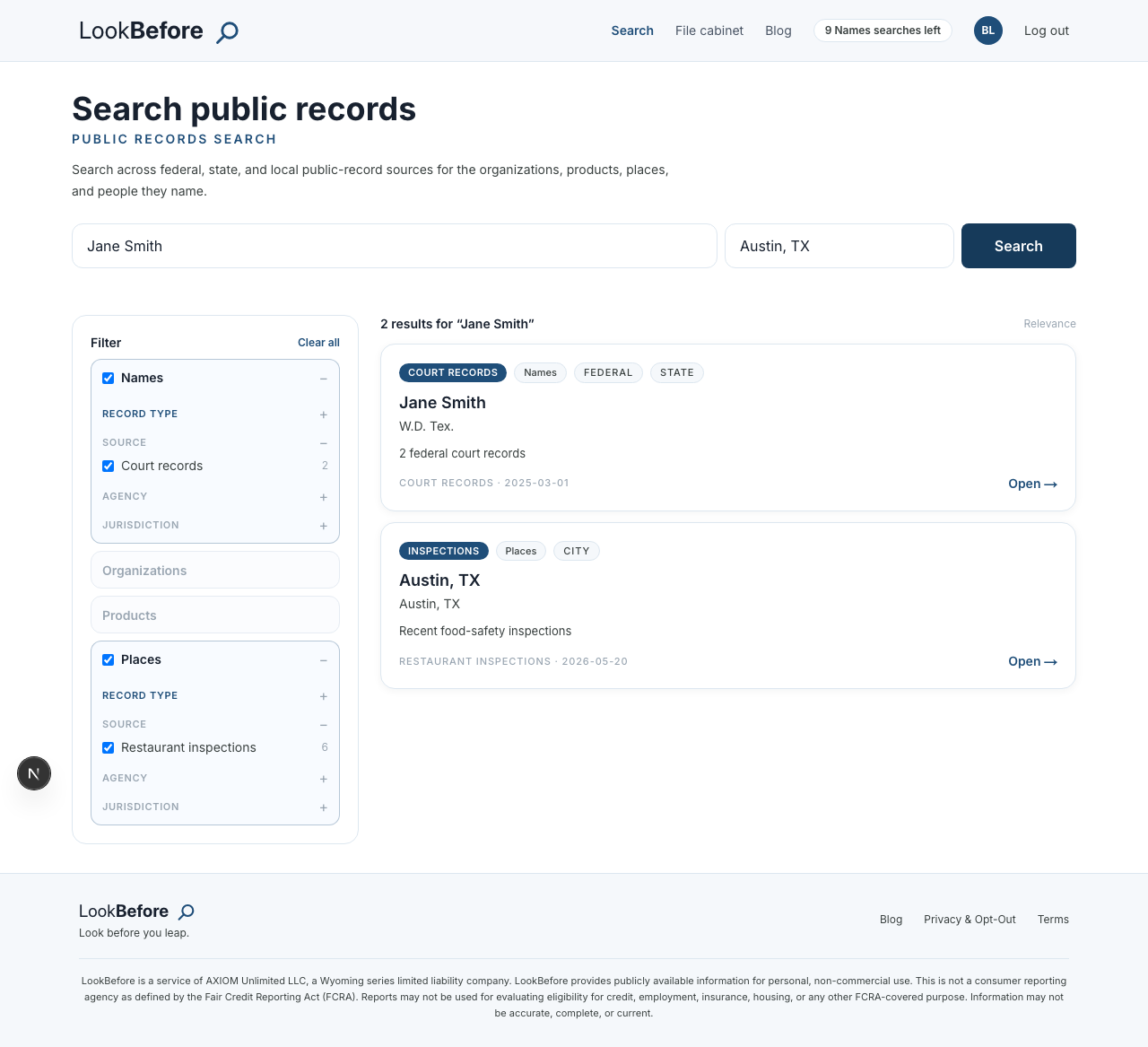Change the Relevance sort order
The image size is (1148, 1047).
click(1049, 324)
